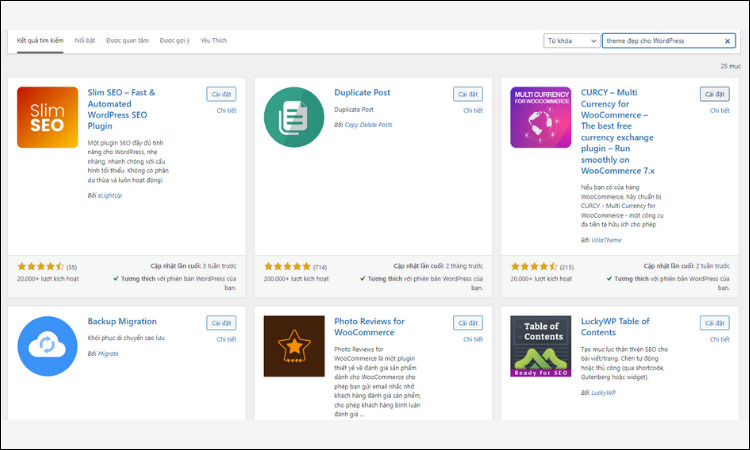750x450 pixels.
Task: Click the Backup Migration cloud icon
Action: pyautogui.click(x=47, y=346)
